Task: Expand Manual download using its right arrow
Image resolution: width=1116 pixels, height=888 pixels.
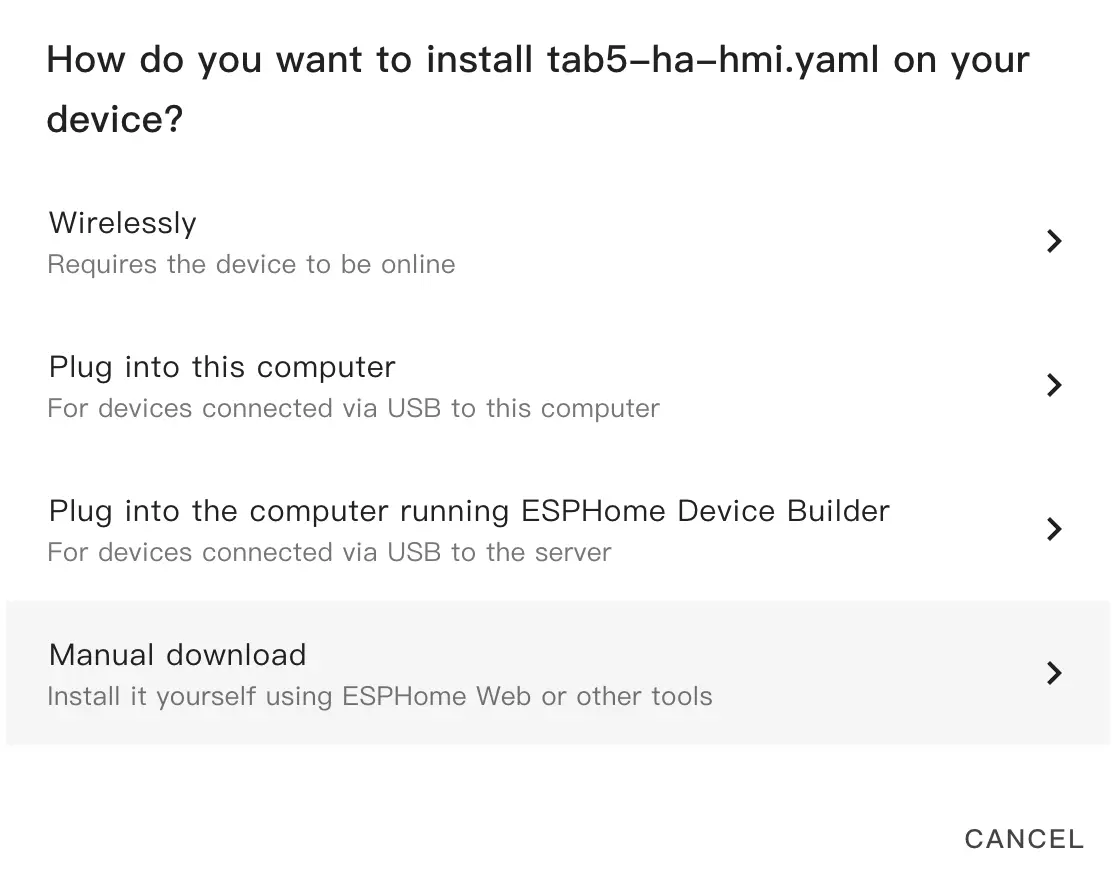Action: click(1053, 673)
